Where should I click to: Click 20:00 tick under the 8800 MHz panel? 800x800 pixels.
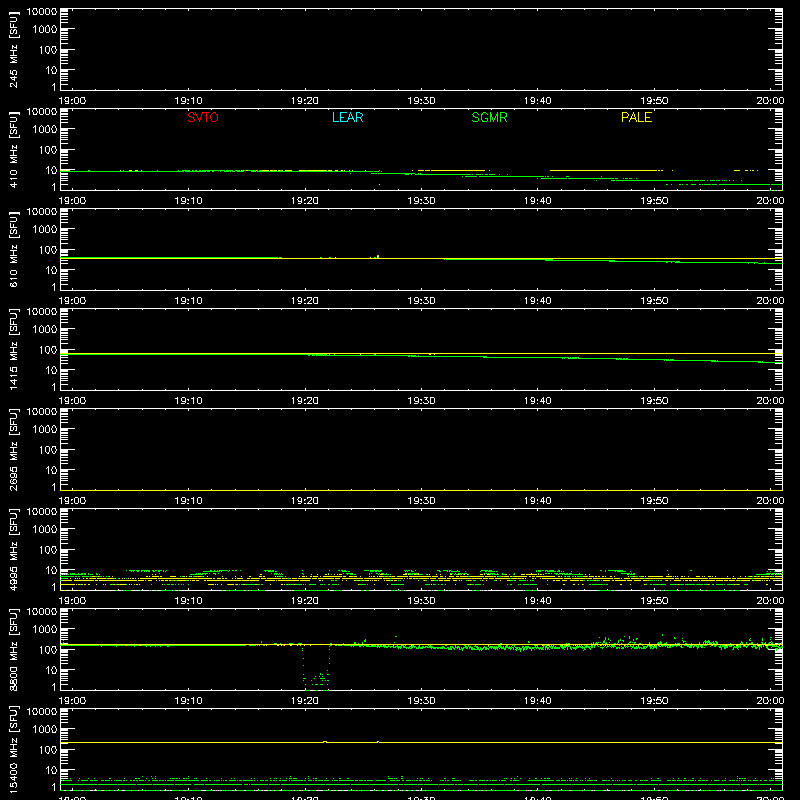pyautogui.click(x=770, y=701)
